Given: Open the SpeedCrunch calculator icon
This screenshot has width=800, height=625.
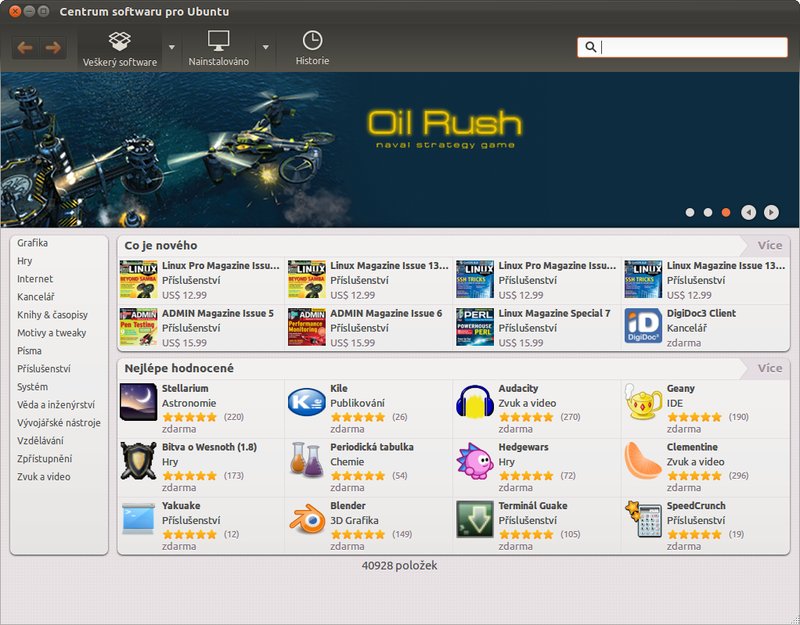Looking at the screenshot, I should (643, 519).
